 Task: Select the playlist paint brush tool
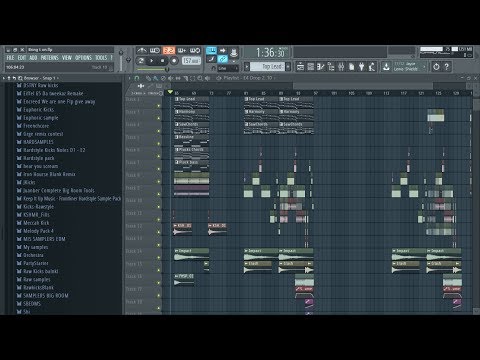point(156,78)
